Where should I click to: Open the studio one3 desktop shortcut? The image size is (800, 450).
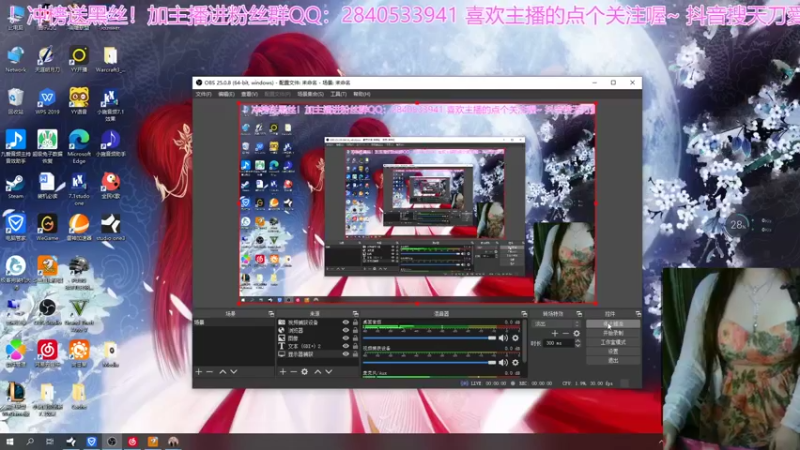[x=110, y=228]
